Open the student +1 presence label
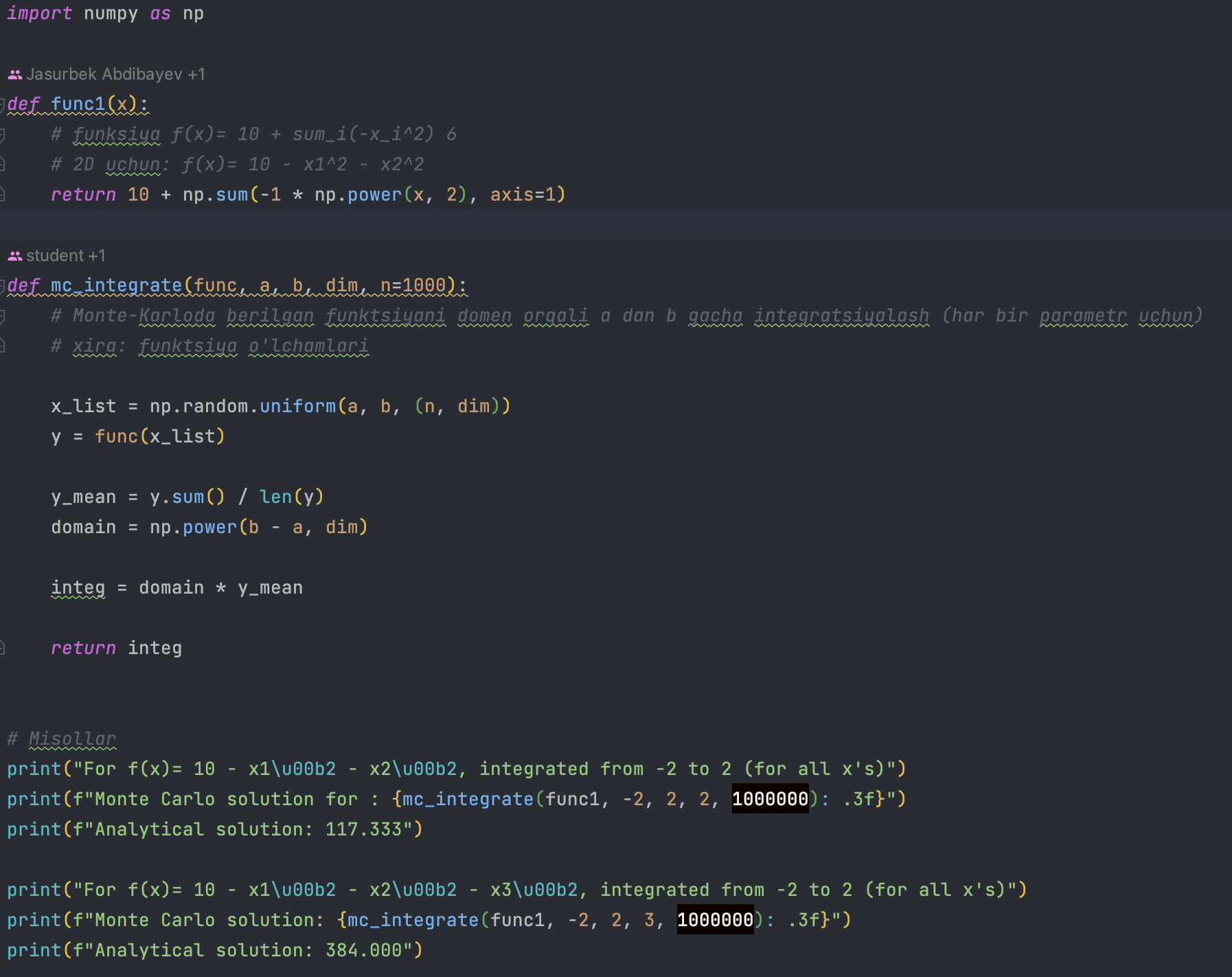Image resolution: width=1232 pixels, height=977 pixels. (x=66, y=254)
